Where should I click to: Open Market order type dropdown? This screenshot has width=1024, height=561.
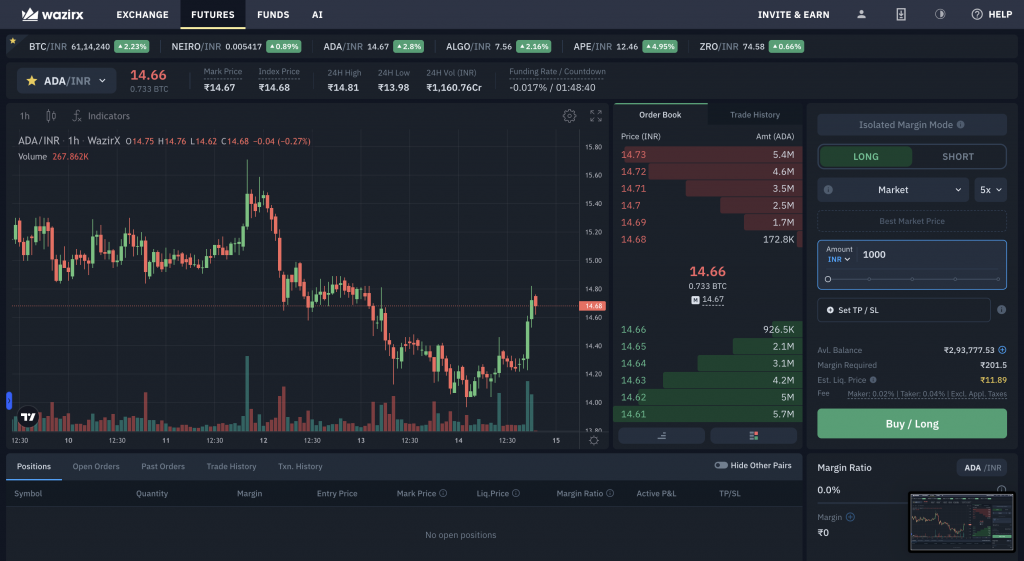click(x=893, y=190)
